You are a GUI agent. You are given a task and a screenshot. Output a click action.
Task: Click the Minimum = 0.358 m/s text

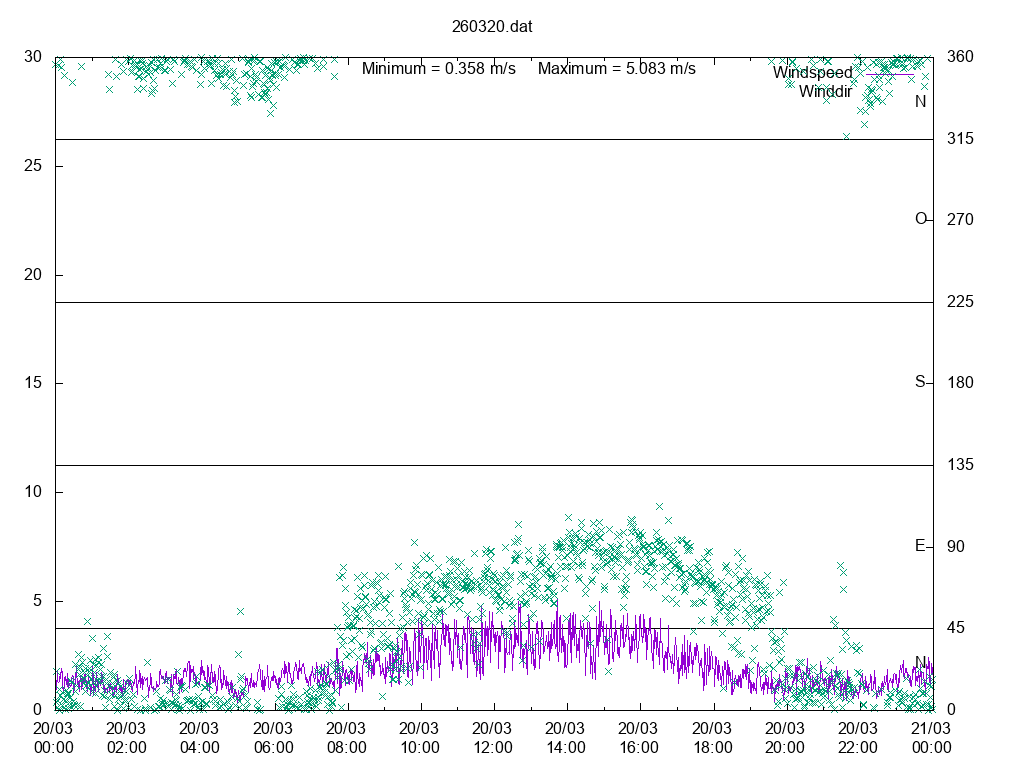(438, 69)
